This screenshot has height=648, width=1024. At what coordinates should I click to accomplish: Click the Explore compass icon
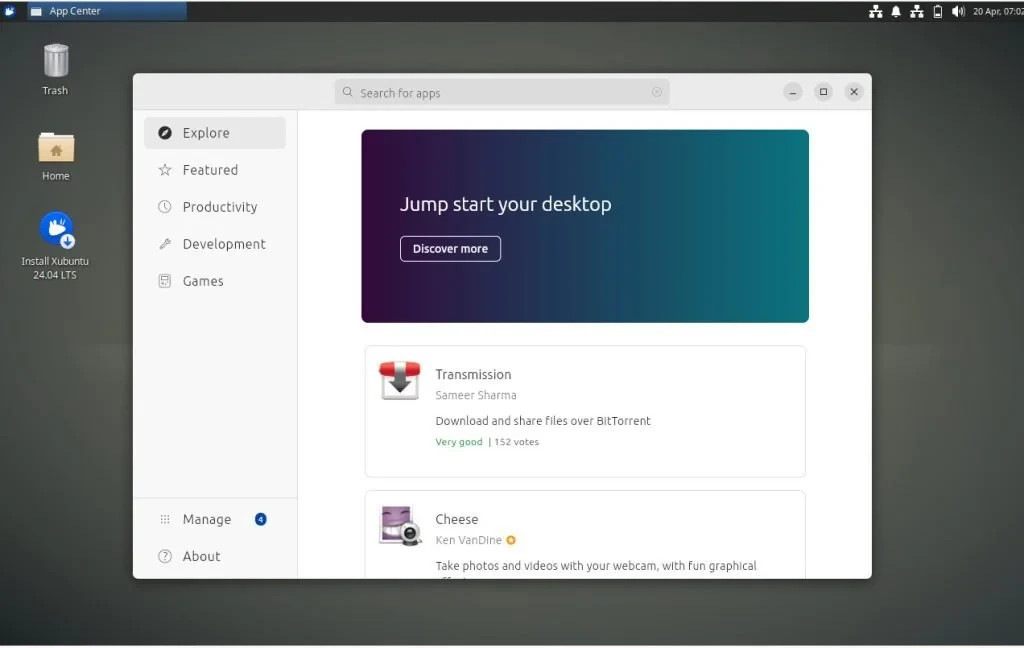pos(165,133)
